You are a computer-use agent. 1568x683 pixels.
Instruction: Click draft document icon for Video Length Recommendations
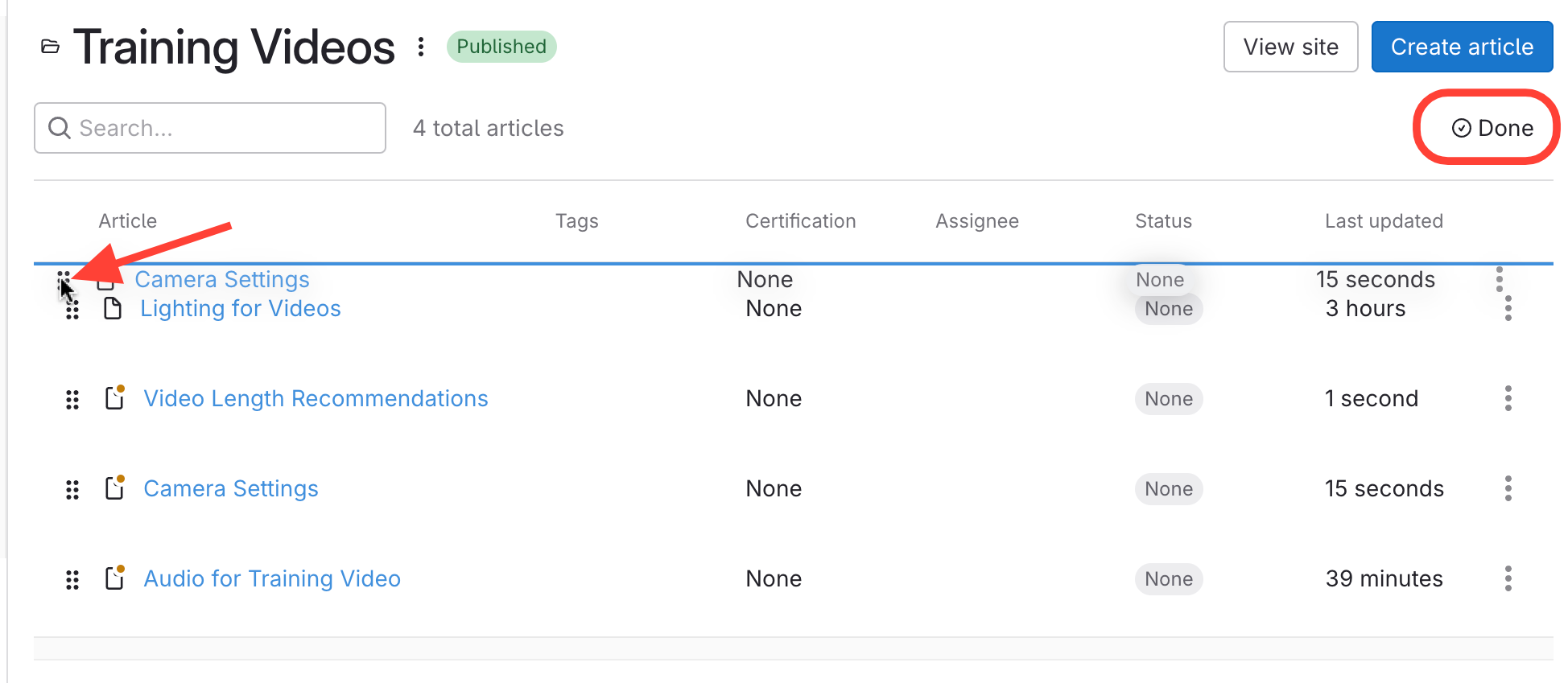point(115,398)
